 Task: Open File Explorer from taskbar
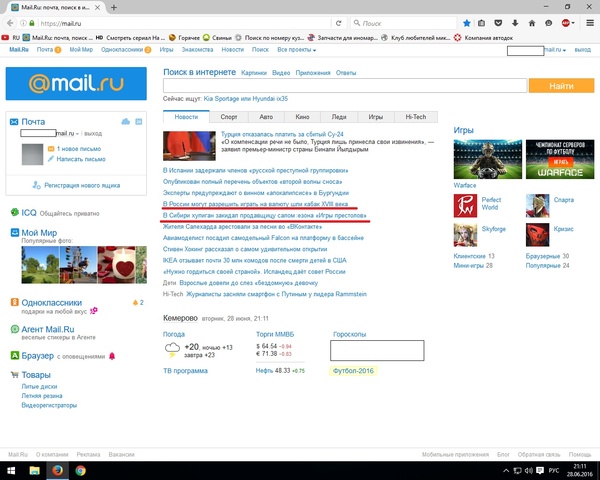point(34,470)
